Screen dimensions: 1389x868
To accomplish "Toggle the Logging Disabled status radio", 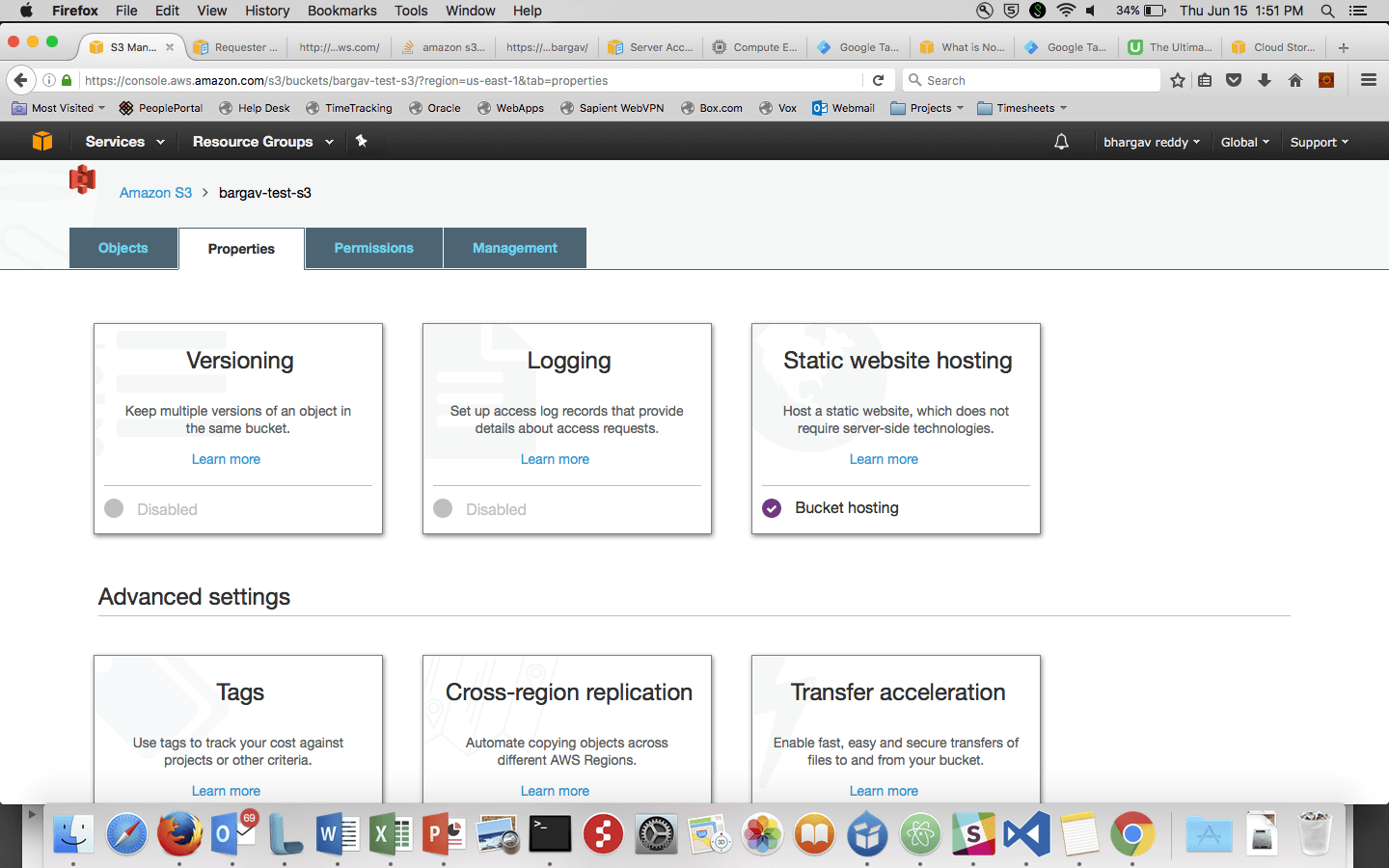I will tap(443, 508).
